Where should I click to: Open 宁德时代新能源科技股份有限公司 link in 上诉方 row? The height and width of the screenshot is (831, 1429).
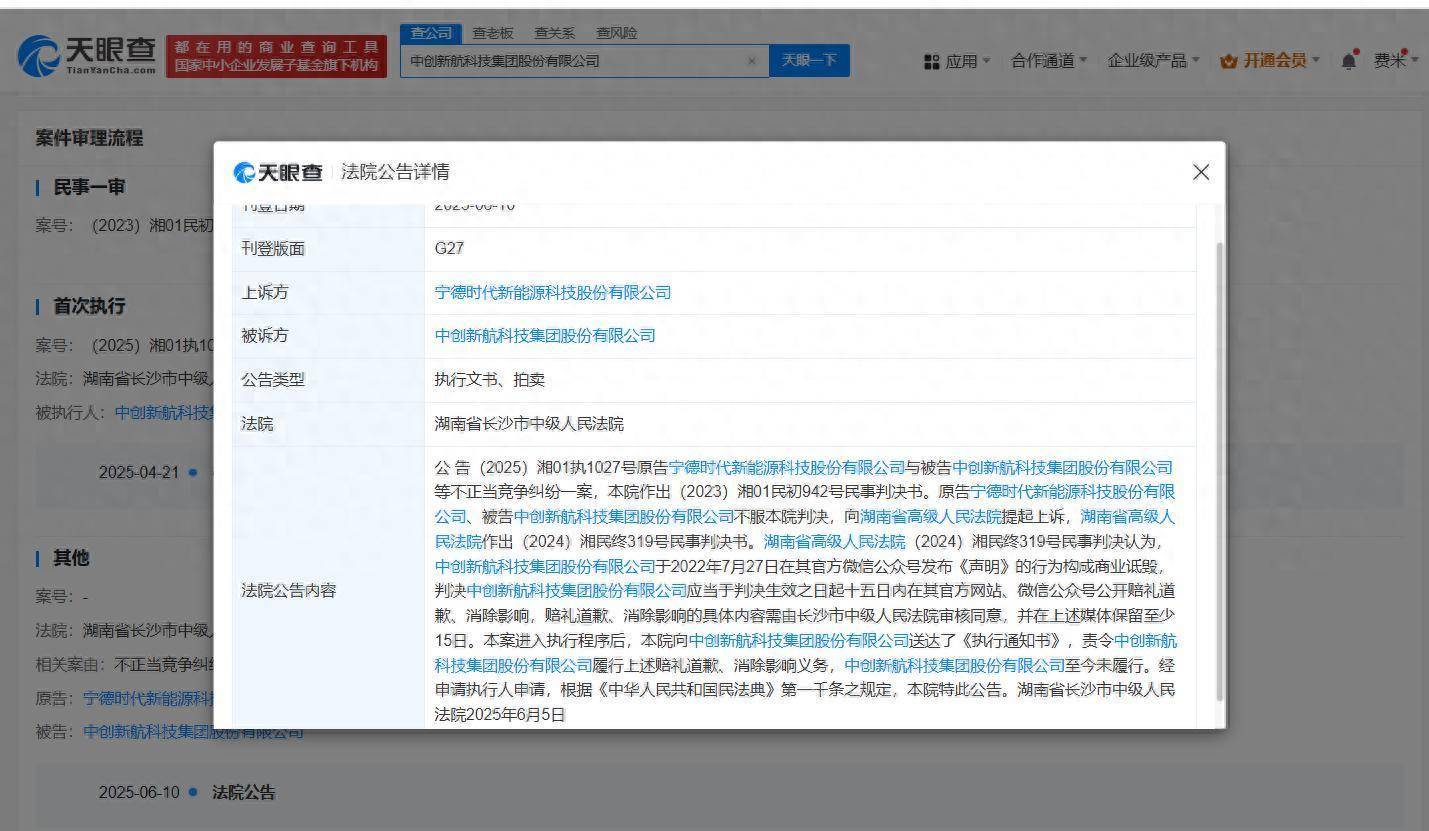point(553,292)
